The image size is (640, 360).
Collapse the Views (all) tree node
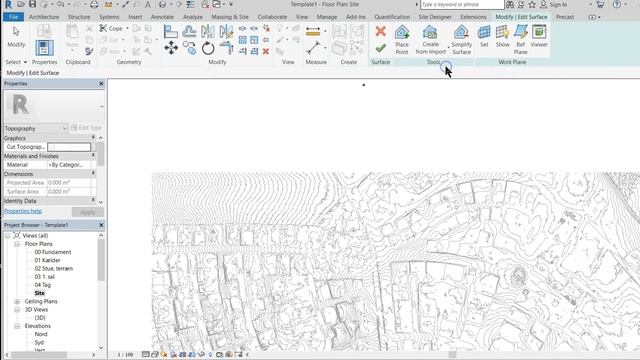7,236
